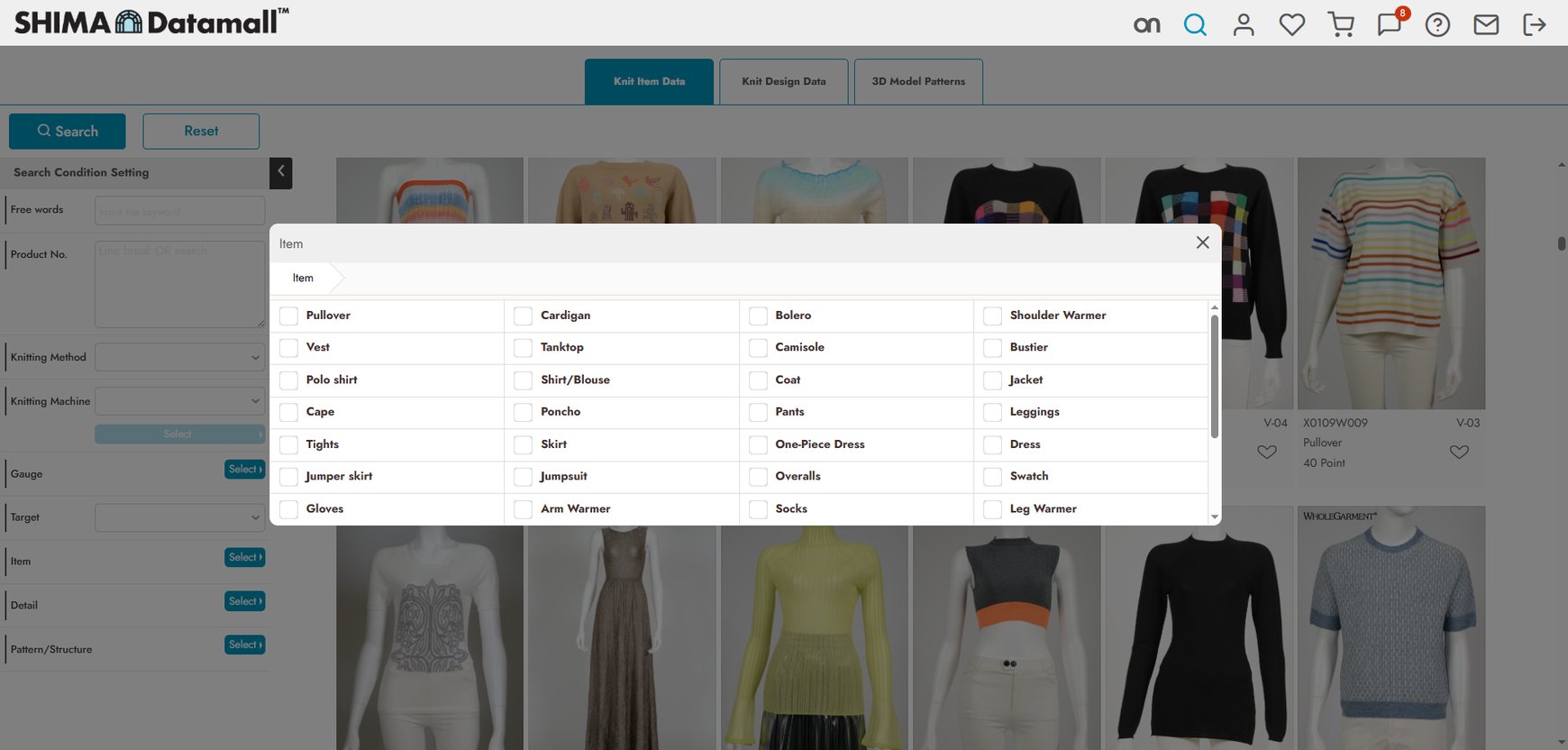Viewport: 1568px width, 750px height.
Task: Favorite the X0109W009 pullover with heart
Action: tap(1459, 452)
